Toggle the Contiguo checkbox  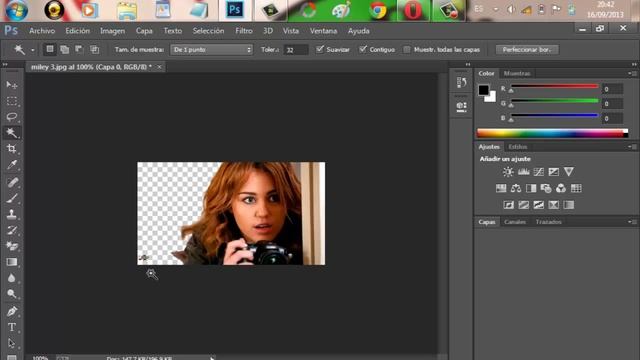(x=363, y=49)
